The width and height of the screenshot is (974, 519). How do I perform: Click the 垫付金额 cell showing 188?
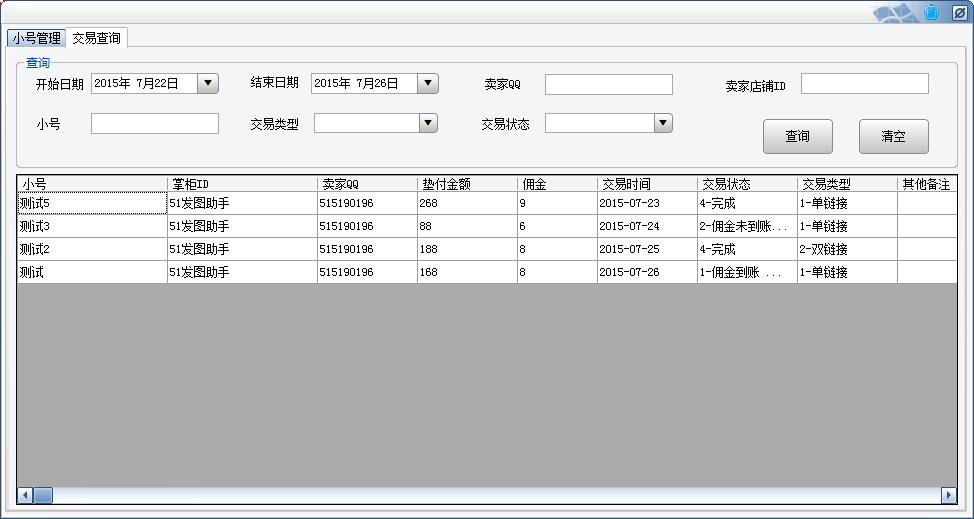click(467, 249)
